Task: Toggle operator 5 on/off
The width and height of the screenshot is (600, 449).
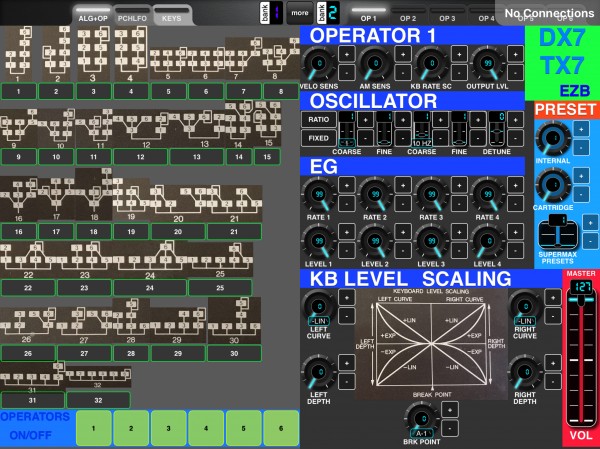Action: tap(243, 428)
